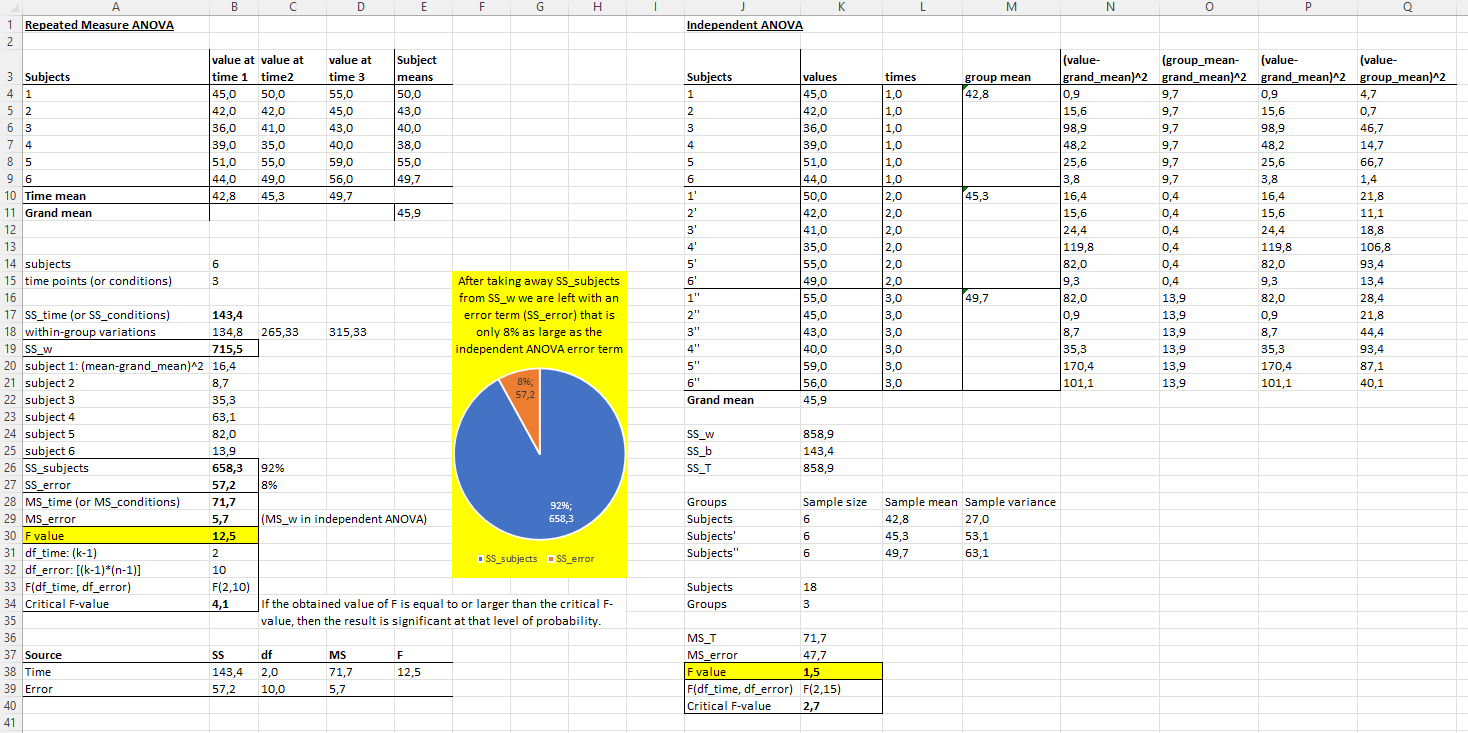This screenshot has height=733, width=1468.
Task: Select the 'MS_time (or MS_conditions)' cell
Action: tap(115, 502)
